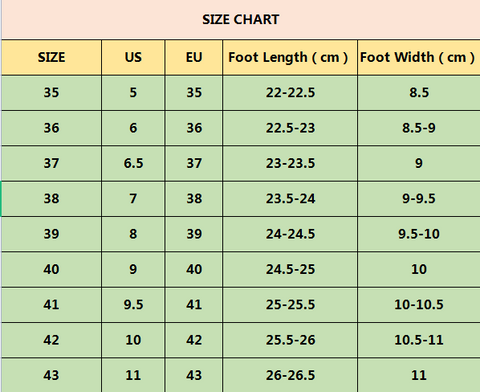
Task: Click the SIZE column header cell
Action: pos(52,57)
